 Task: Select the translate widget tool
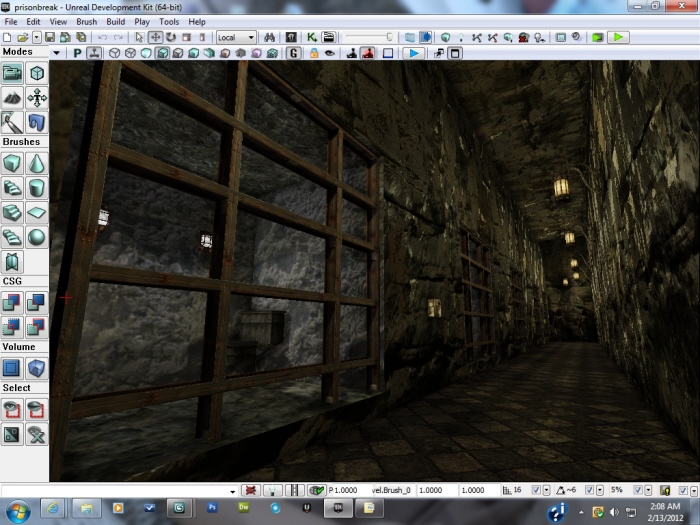tap(156, 37)
